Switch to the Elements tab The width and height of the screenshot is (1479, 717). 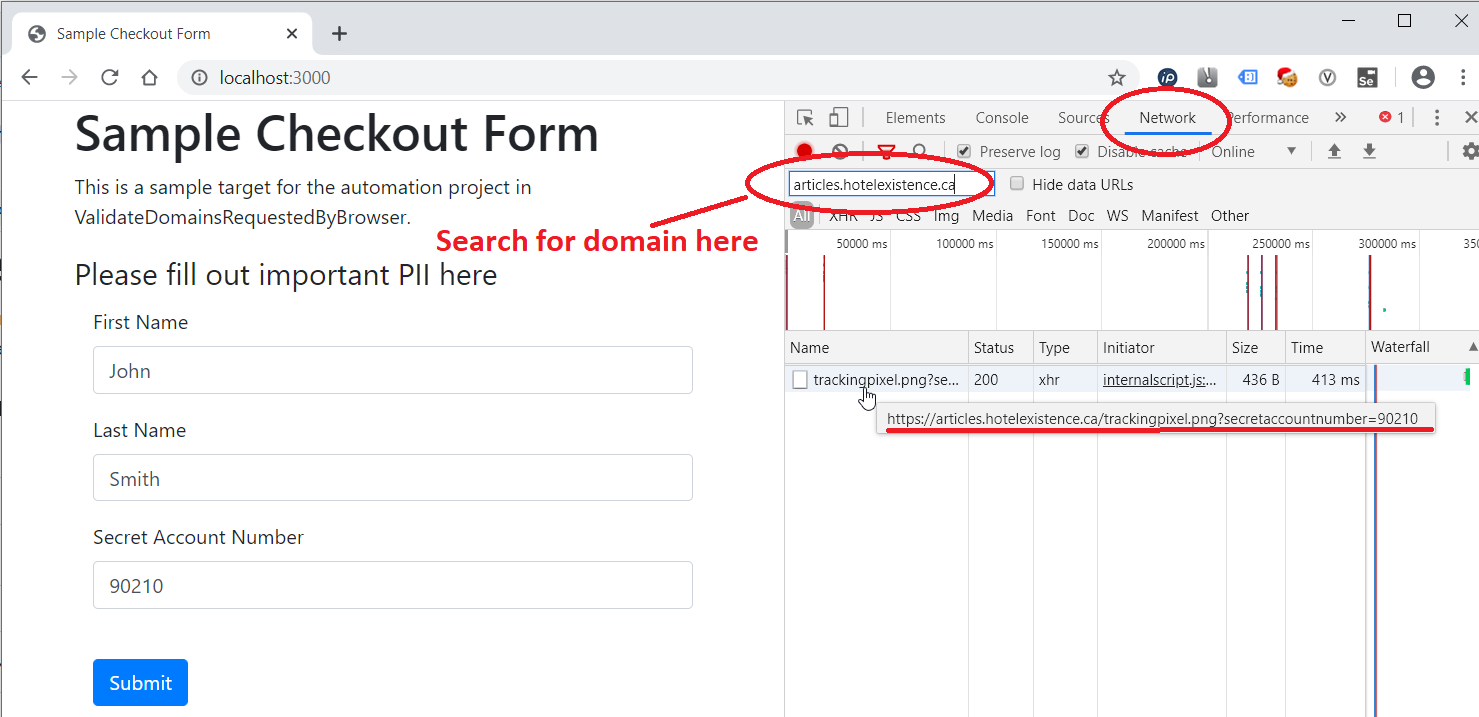coord(915,118)
